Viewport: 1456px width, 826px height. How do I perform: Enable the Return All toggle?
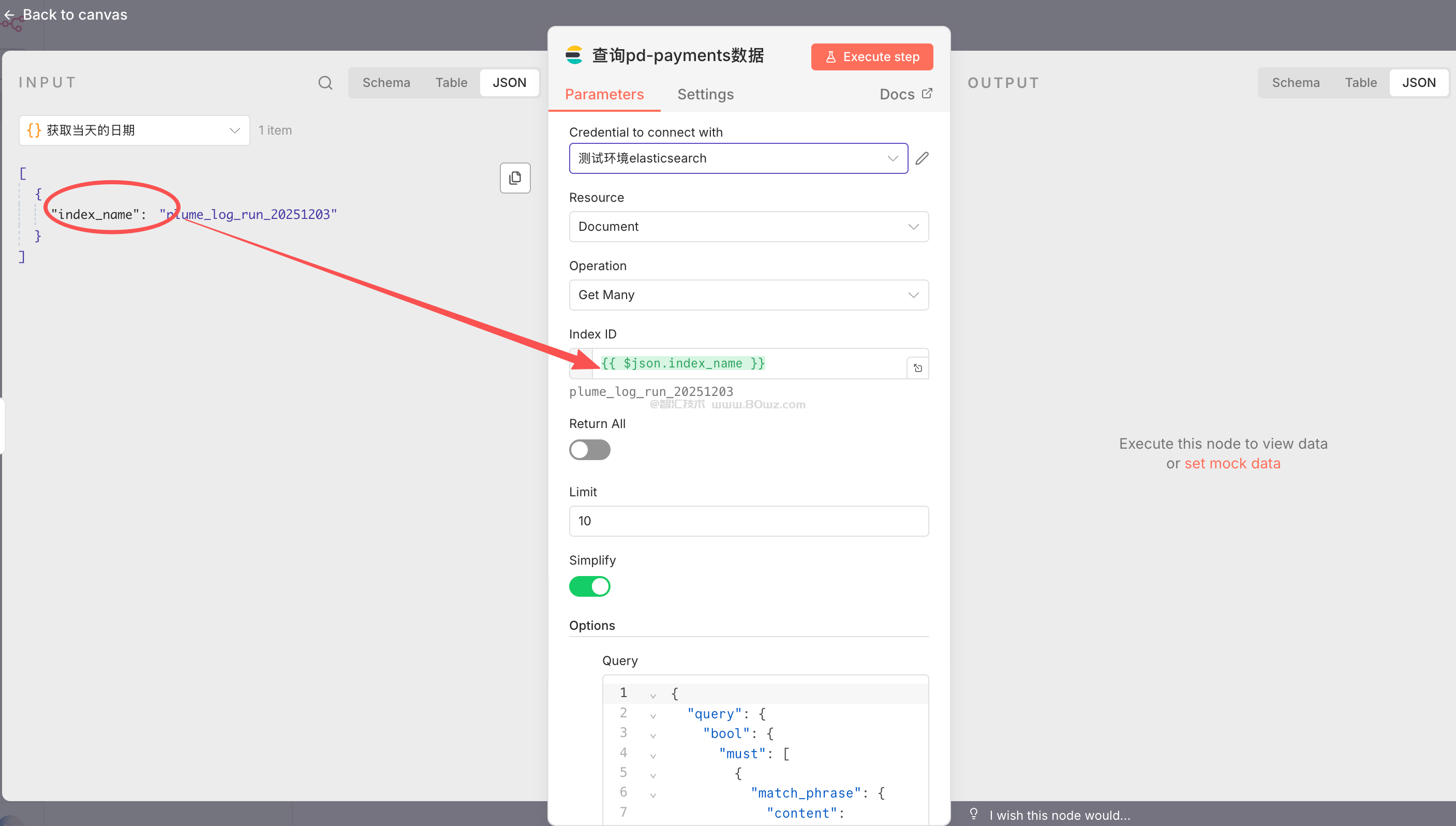589,450
